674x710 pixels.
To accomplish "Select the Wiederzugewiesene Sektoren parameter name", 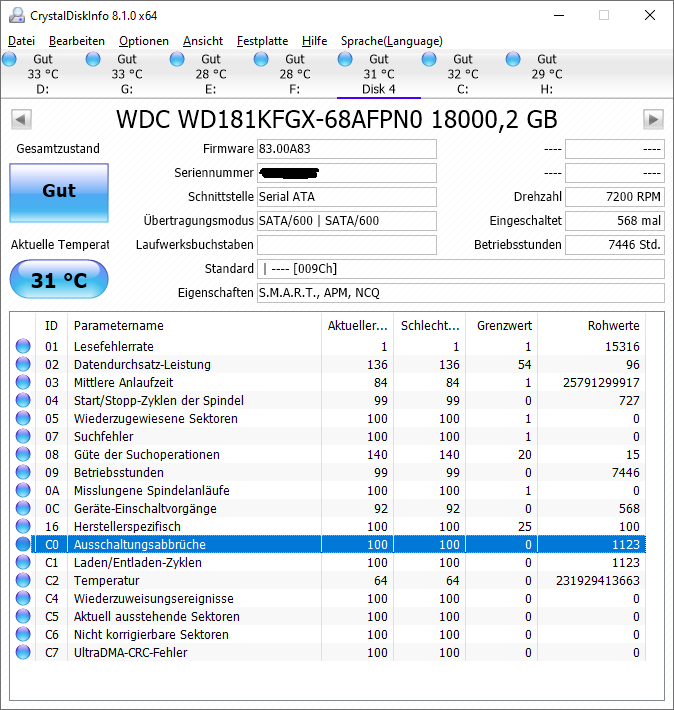I will click(156, 418).
